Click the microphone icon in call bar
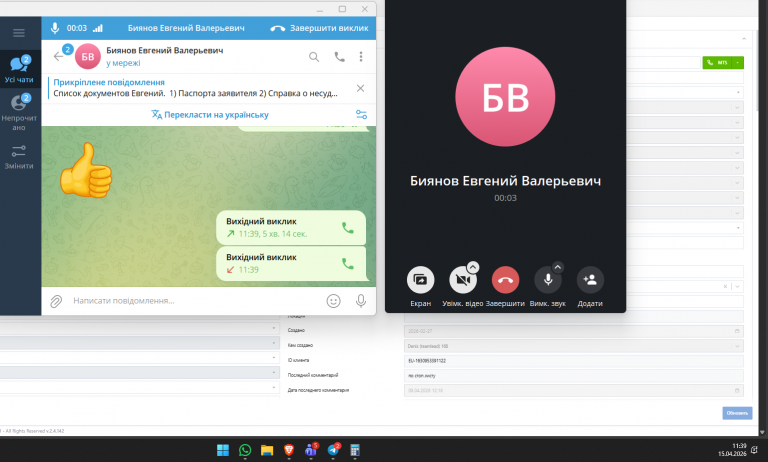This screenshot has height=462, width=768. [x=55, y=28]
